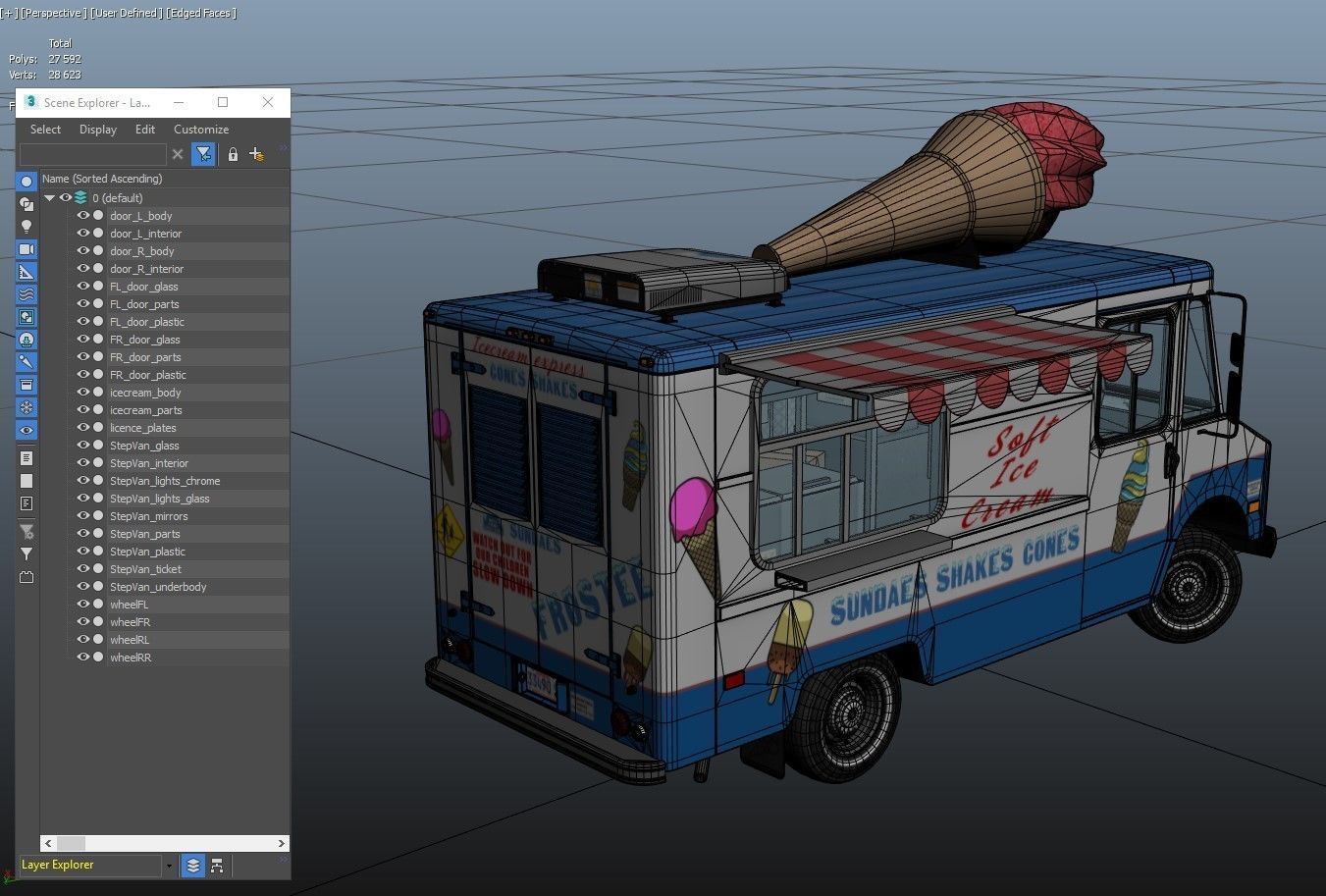The height and width of the screenshot is (896, 1326).
Task: Toggle visibility of FL_door_glass
Action: [x=82, y=287]
